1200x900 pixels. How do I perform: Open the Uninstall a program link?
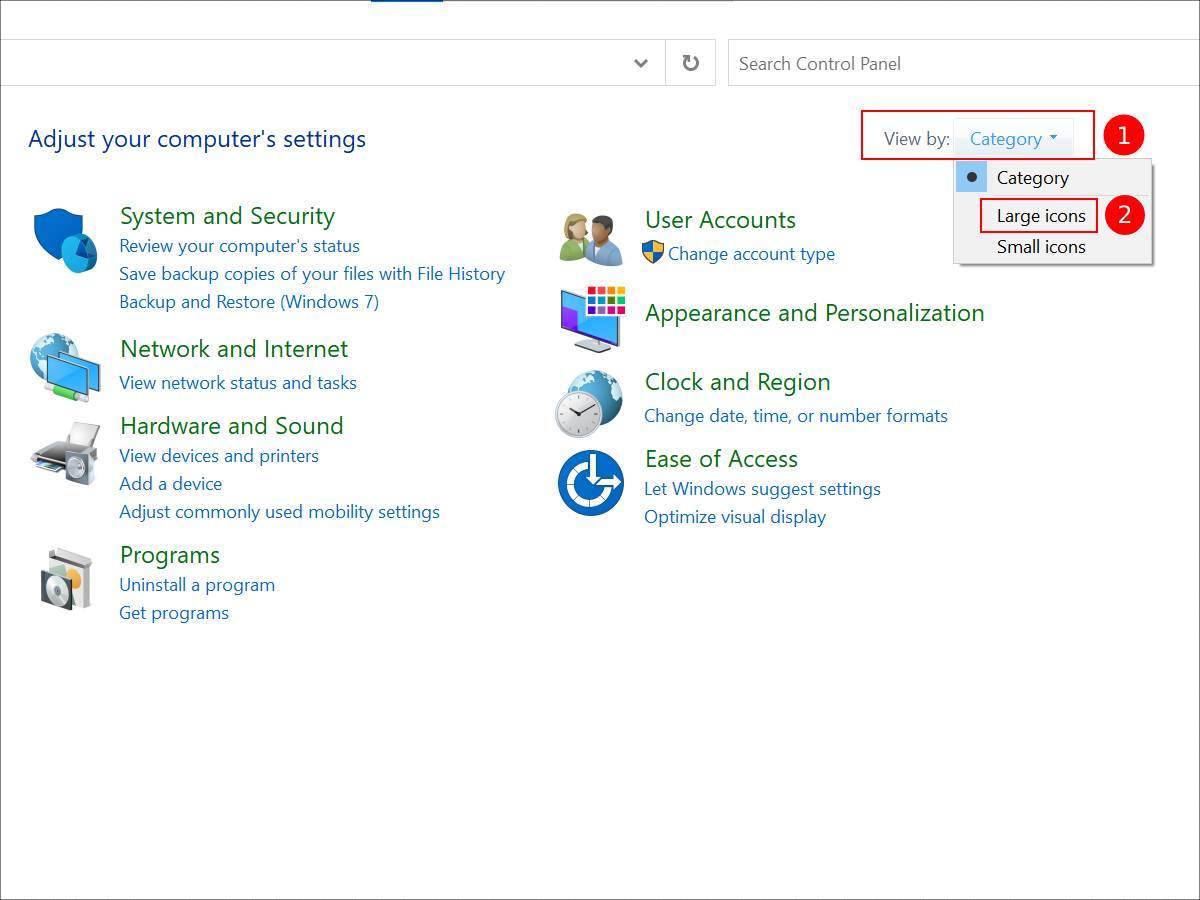(197, 585)
